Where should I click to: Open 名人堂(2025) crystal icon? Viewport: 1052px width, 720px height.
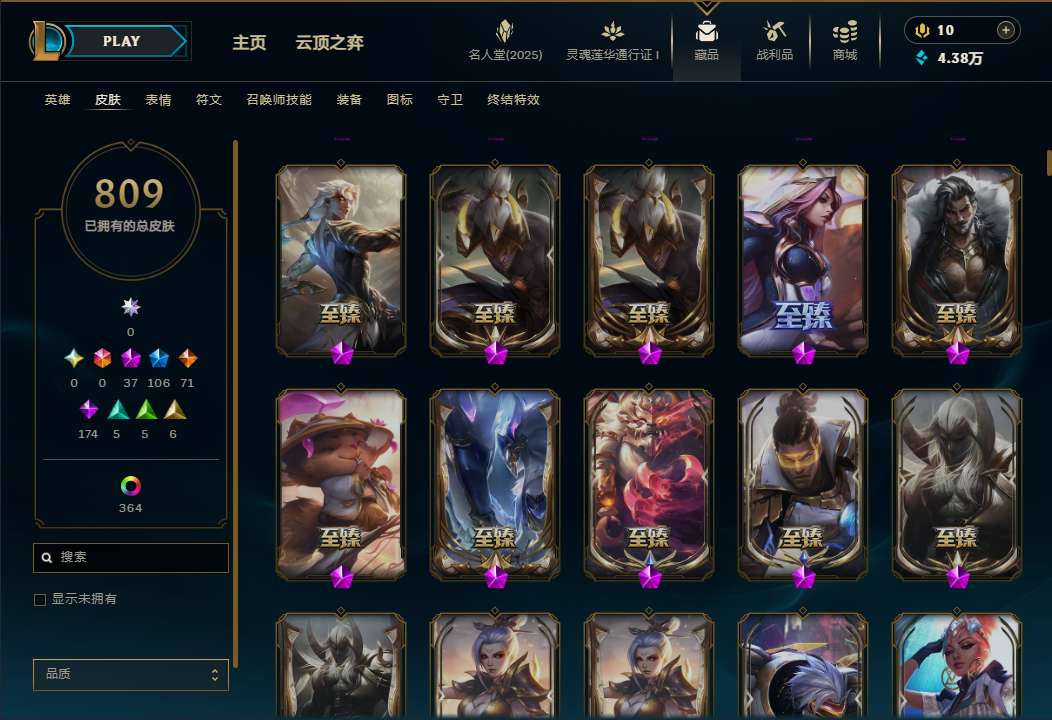point(505,31)
